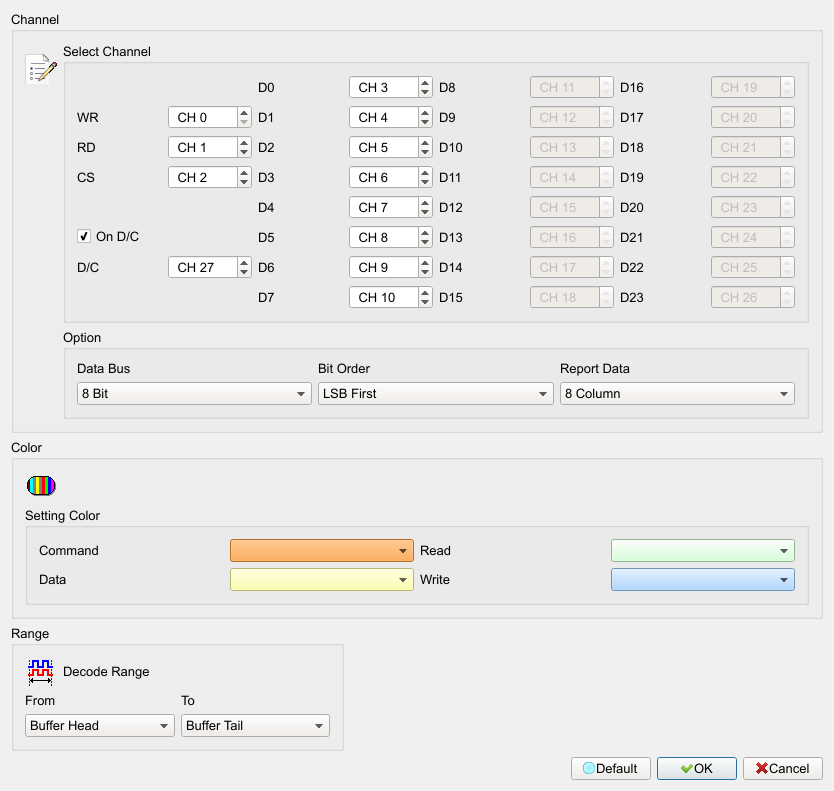This screenshot has width=834, height=791.
Task: Decrease the D7 channel stepper
Action: pos(425,302)
